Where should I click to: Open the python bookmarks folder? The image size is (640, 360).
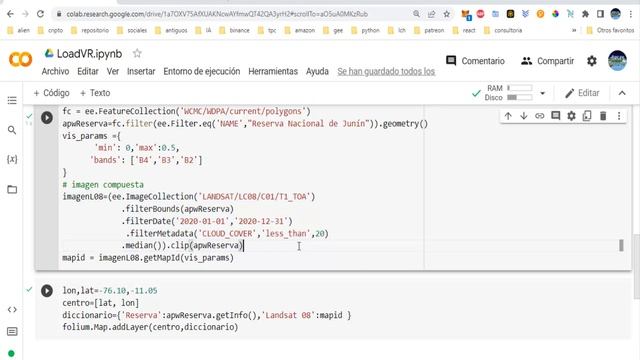[x=365, y=30]
